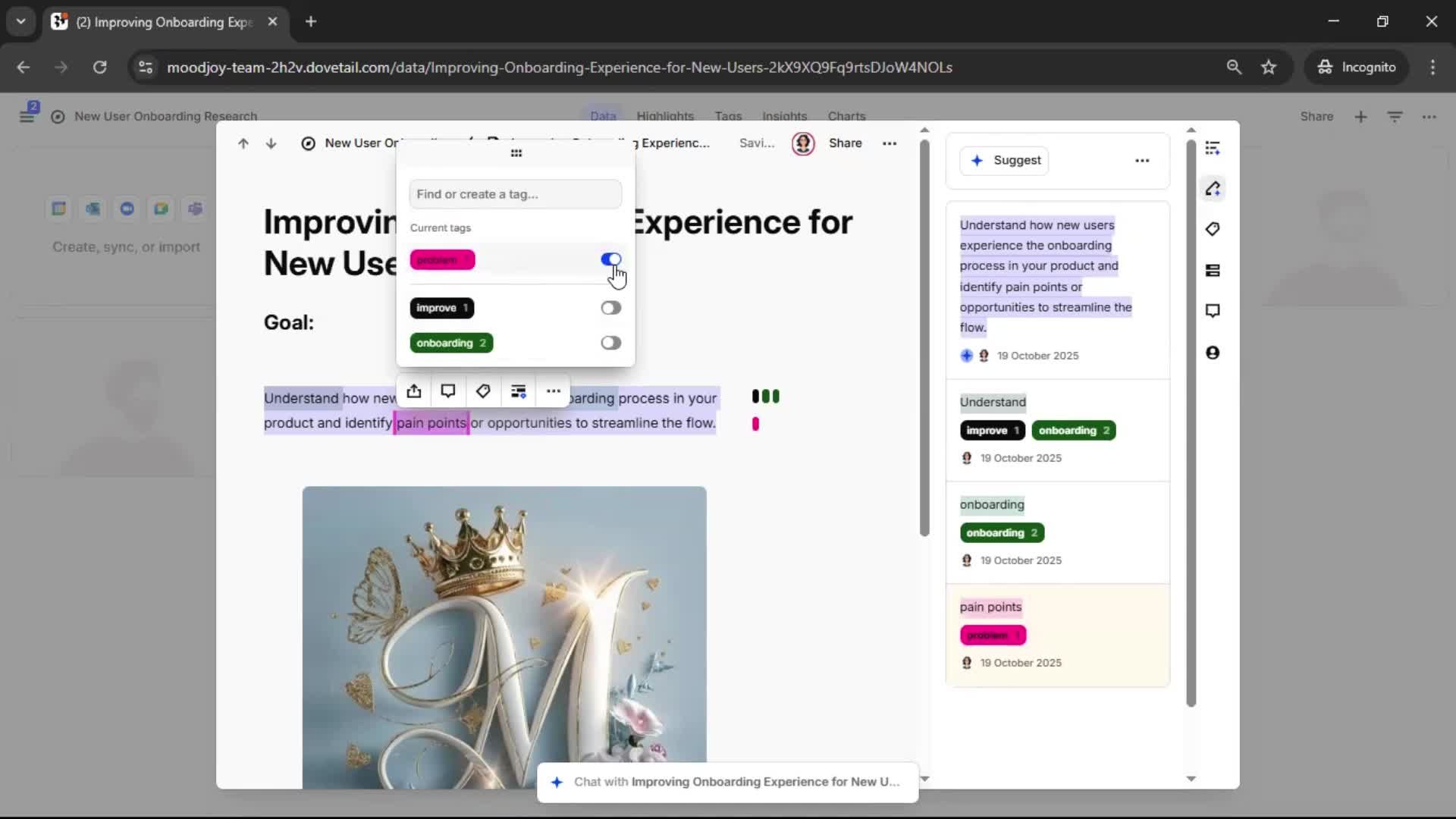Go to the previous note with up arrow
Viewport: 1456px width, 819px height.
[243, 143]
